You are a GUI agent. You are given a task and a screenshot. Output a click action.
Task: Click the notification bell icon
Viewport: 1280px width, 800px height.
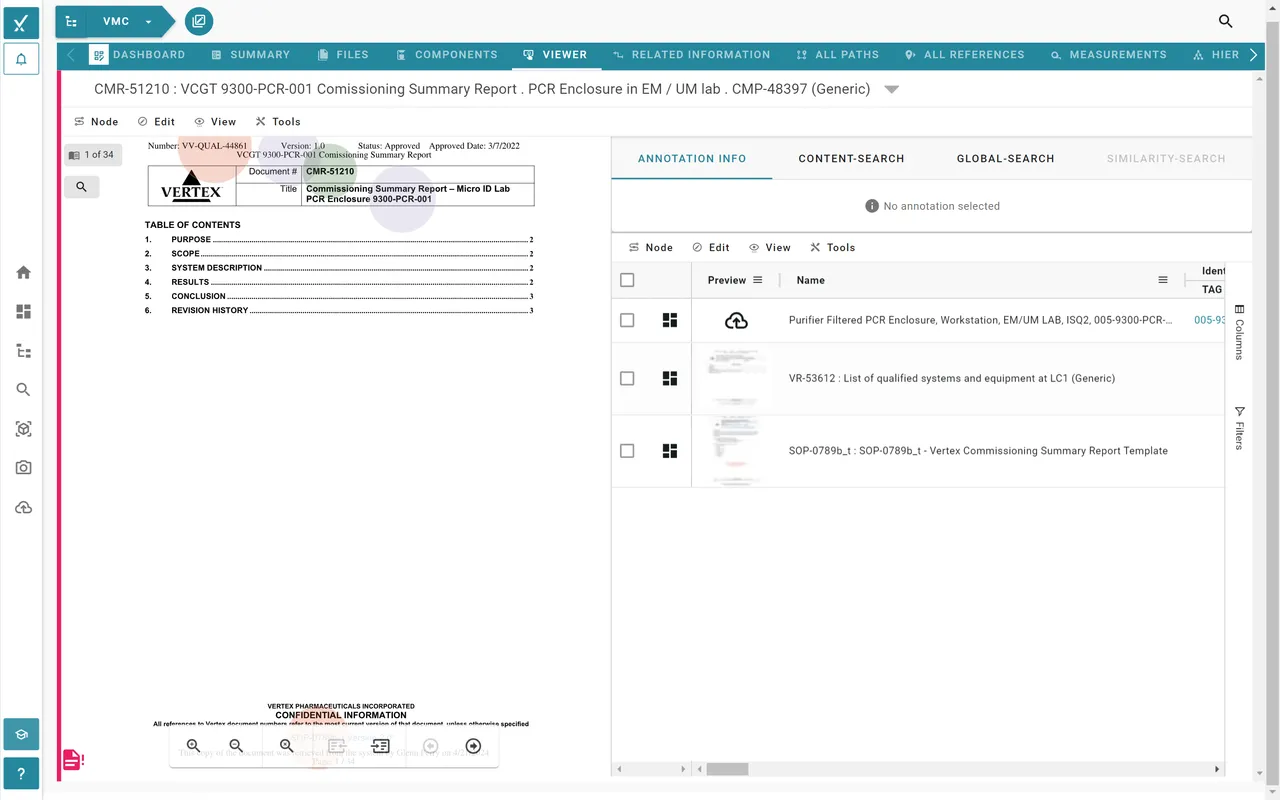click(x=21, y=58)
